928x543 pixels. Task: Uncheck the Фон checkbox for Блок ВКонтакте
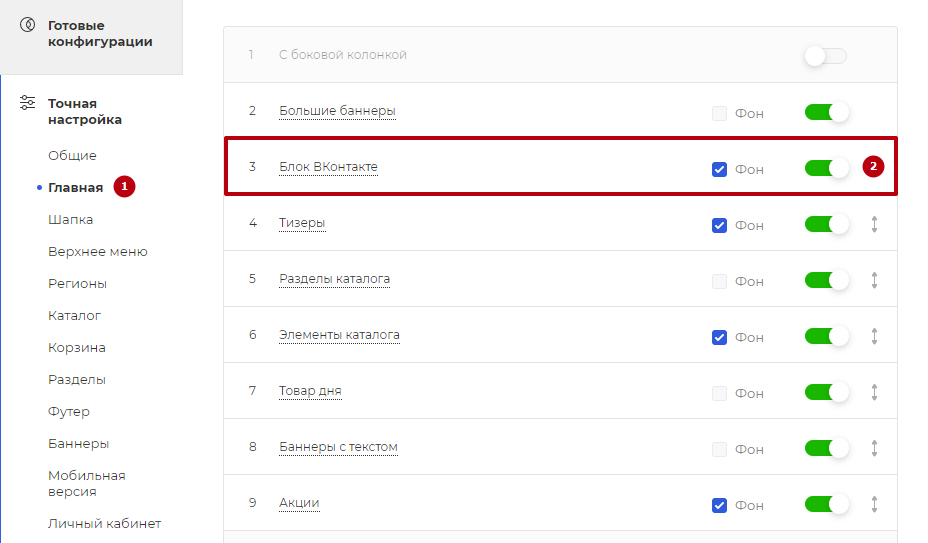point(719,169)
